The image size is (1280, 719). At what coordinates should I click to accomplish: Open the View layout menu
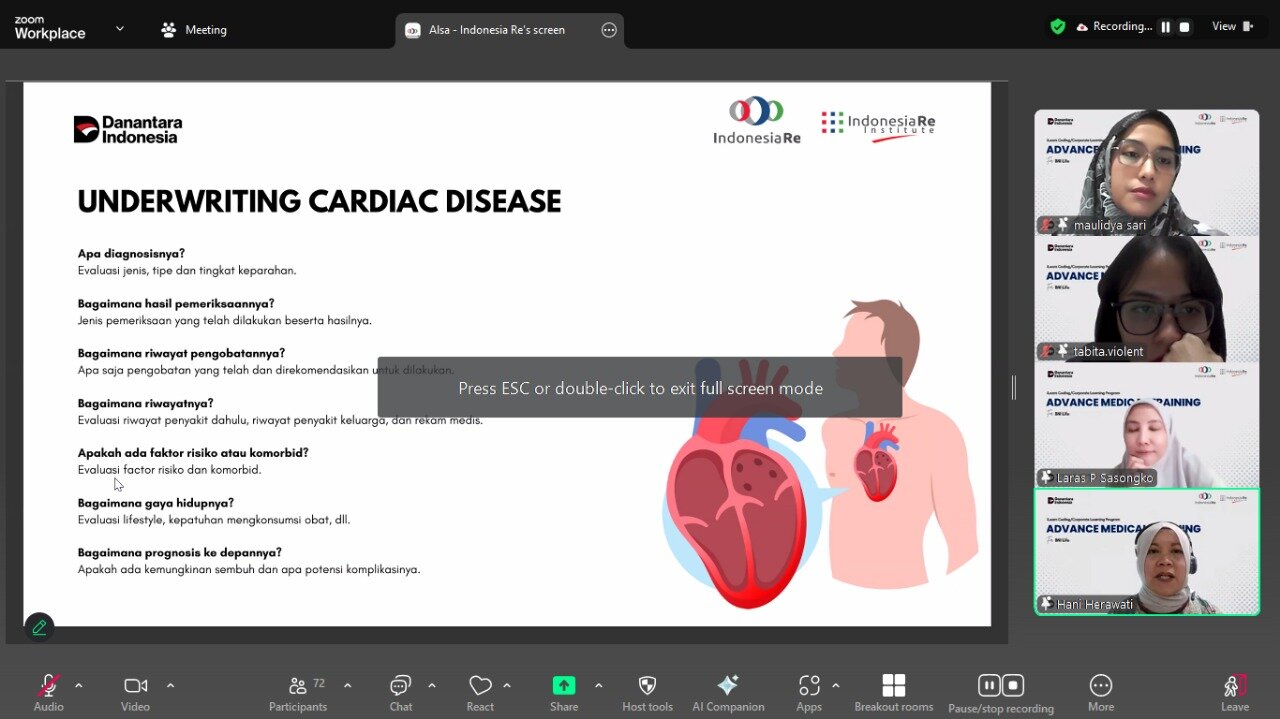click(x=1232, y=27)
